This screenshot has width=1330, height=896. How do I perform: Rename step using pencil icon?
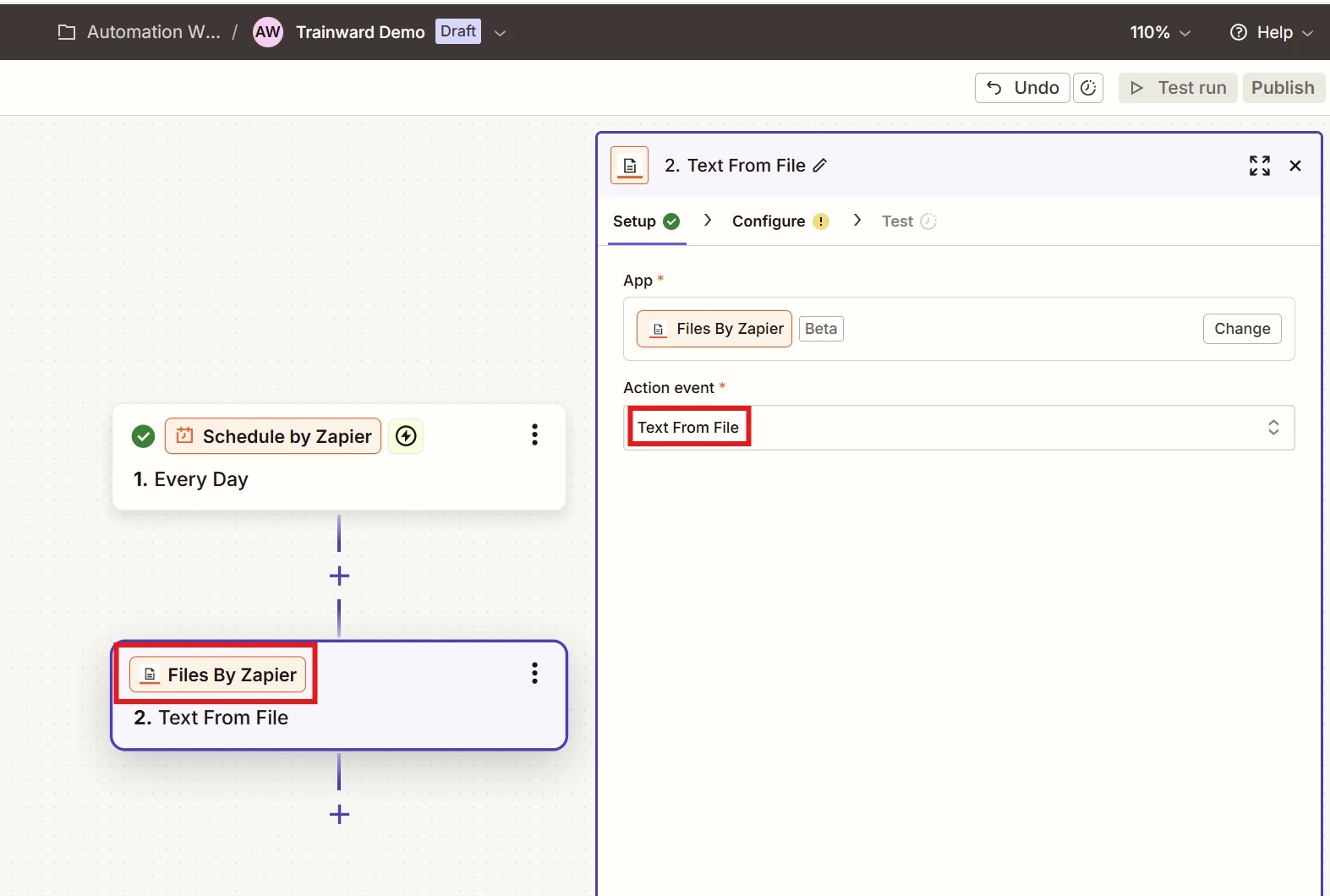coord(820,166)
